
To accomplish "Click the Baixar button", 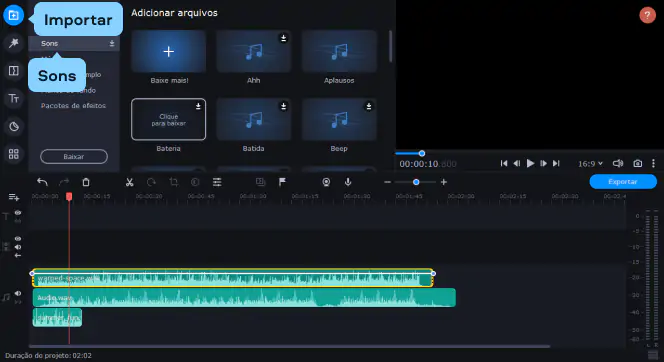I will pos(74,156).
